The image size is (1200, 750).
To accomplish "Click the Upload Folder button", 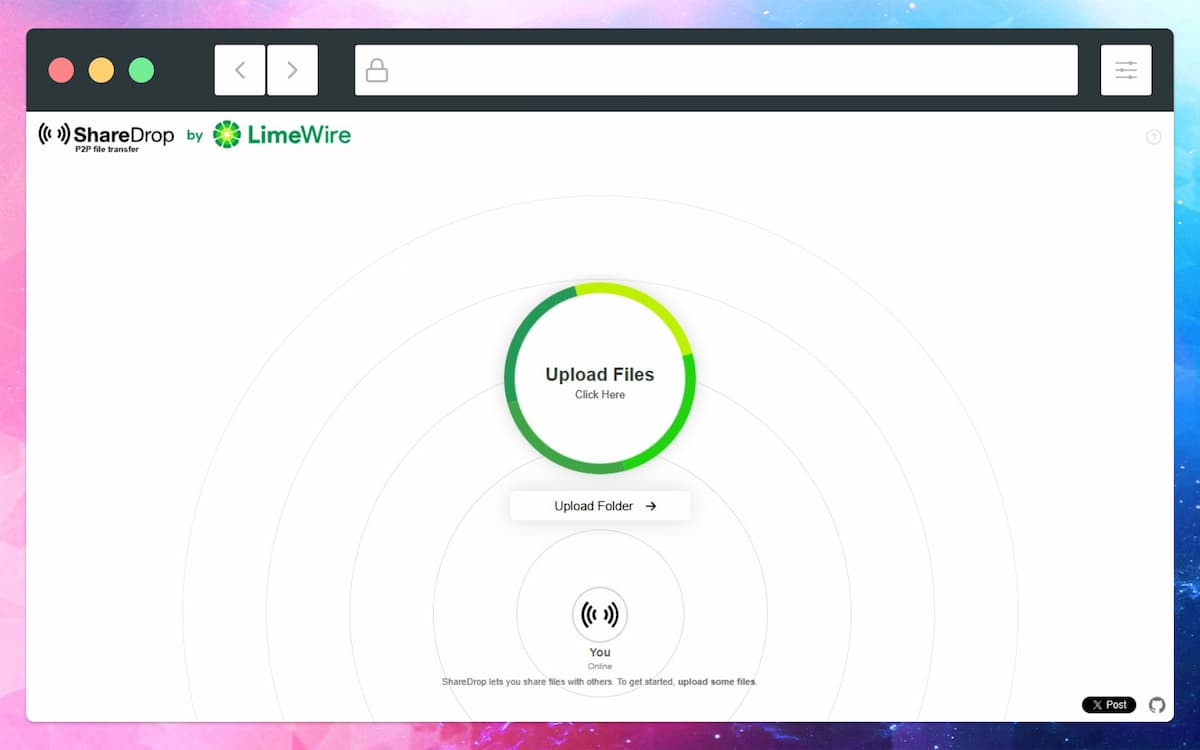I will 600,506.
